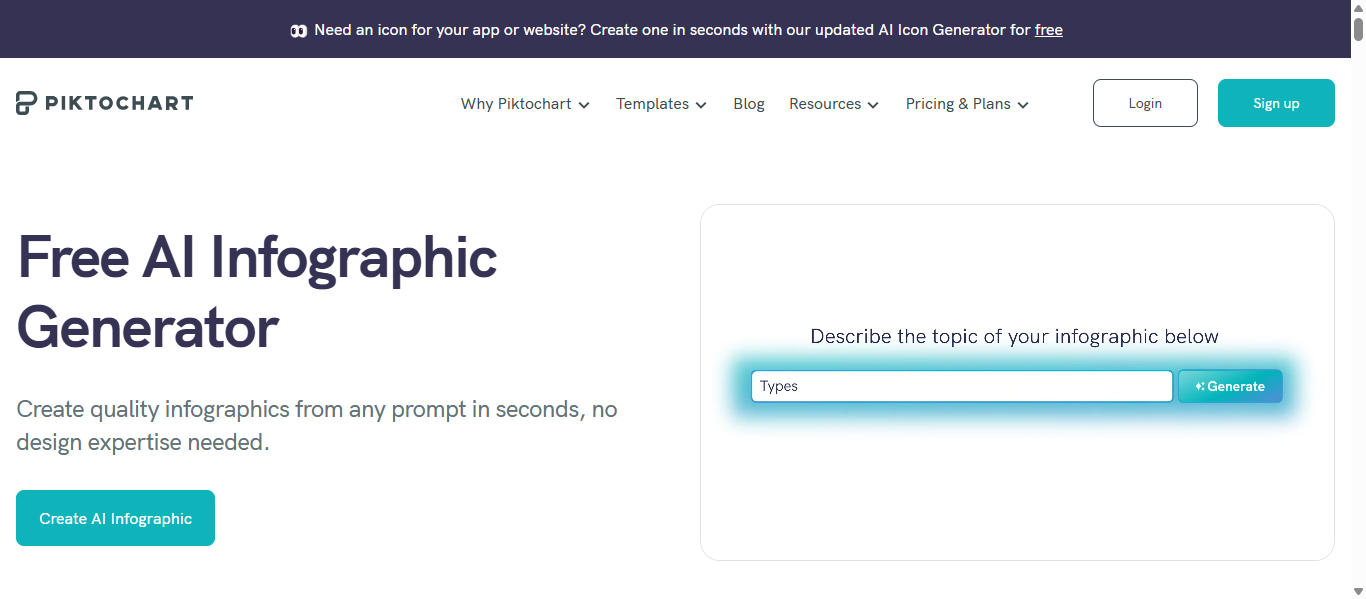Click the sparkle icon on the Generate button
This screenshot has width=1366, height=599.
point(1200,386)
